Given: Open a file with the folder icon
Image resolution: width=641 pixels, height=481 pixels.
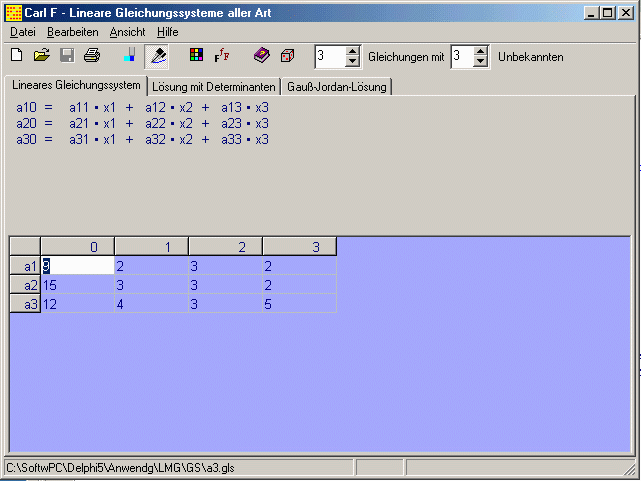Looking at the screenshot, I should pyautogui.click(x=42, y=56).
